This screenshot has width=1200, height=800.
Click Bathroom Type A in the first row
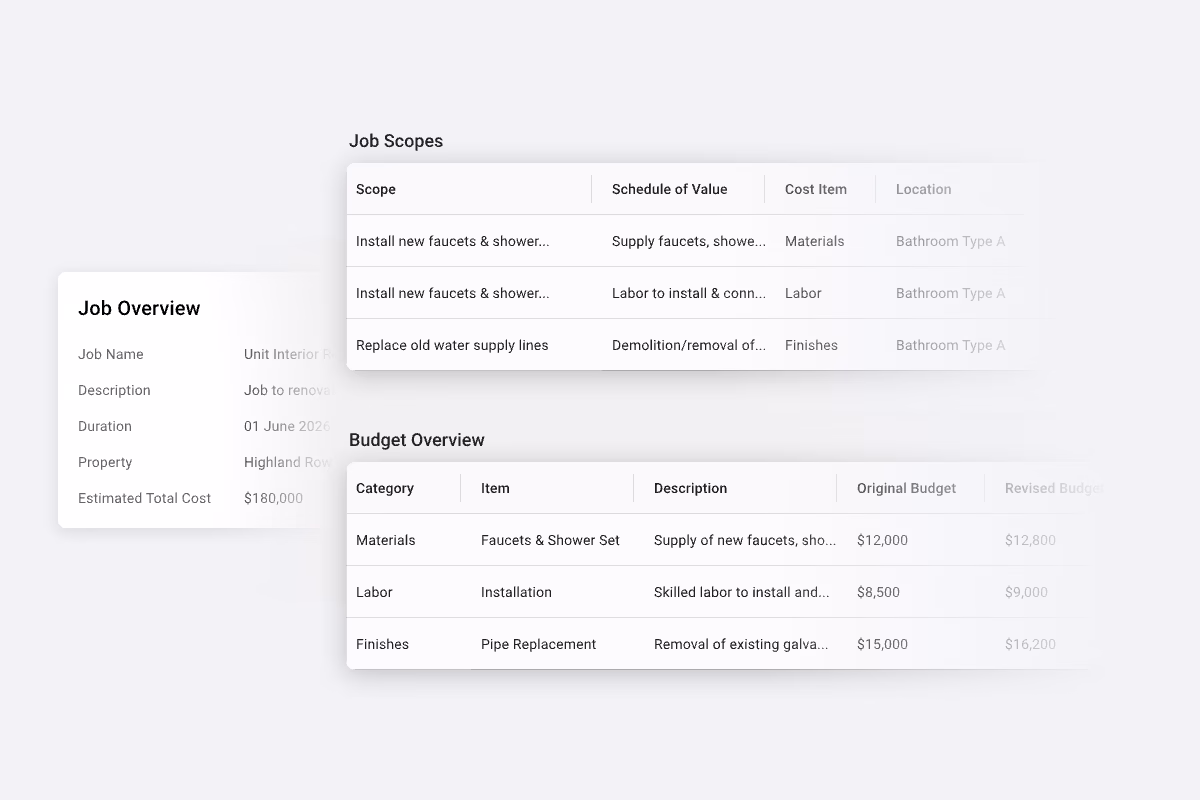click(950, 241)
